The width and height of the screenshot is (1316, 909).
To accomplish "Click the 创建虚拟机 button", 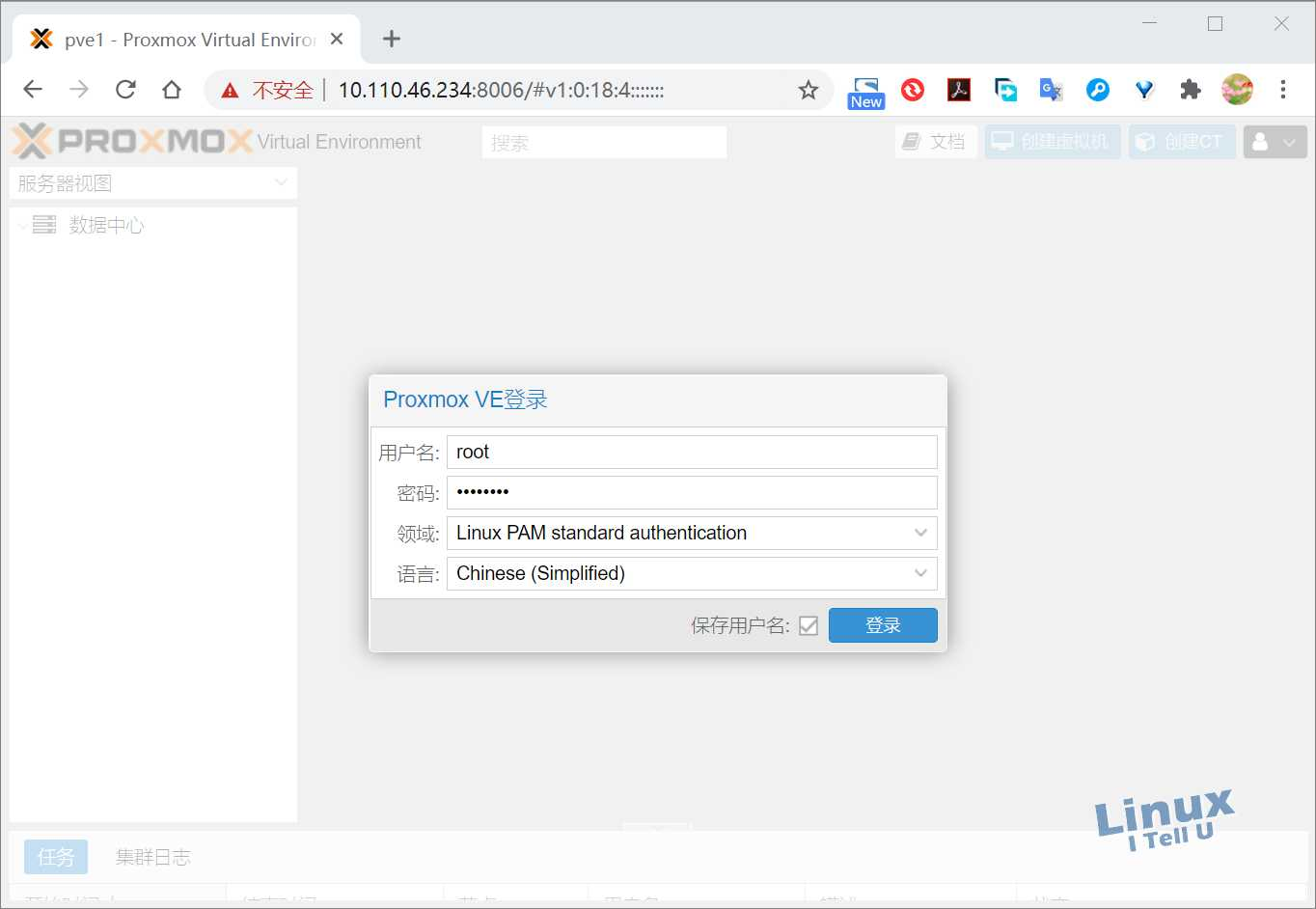I will [x=1053, y=142].
